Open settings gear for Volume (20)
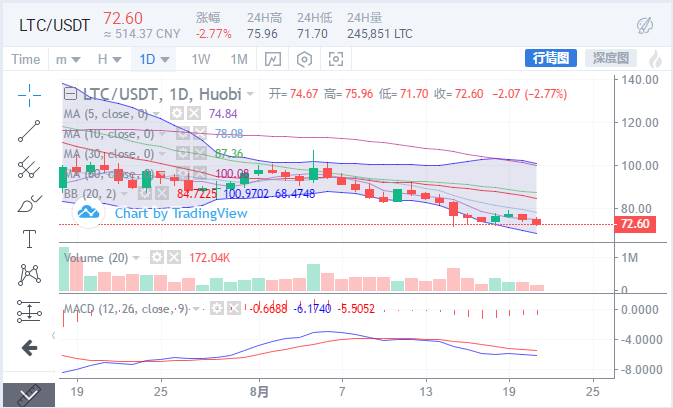 pos(157,257)
